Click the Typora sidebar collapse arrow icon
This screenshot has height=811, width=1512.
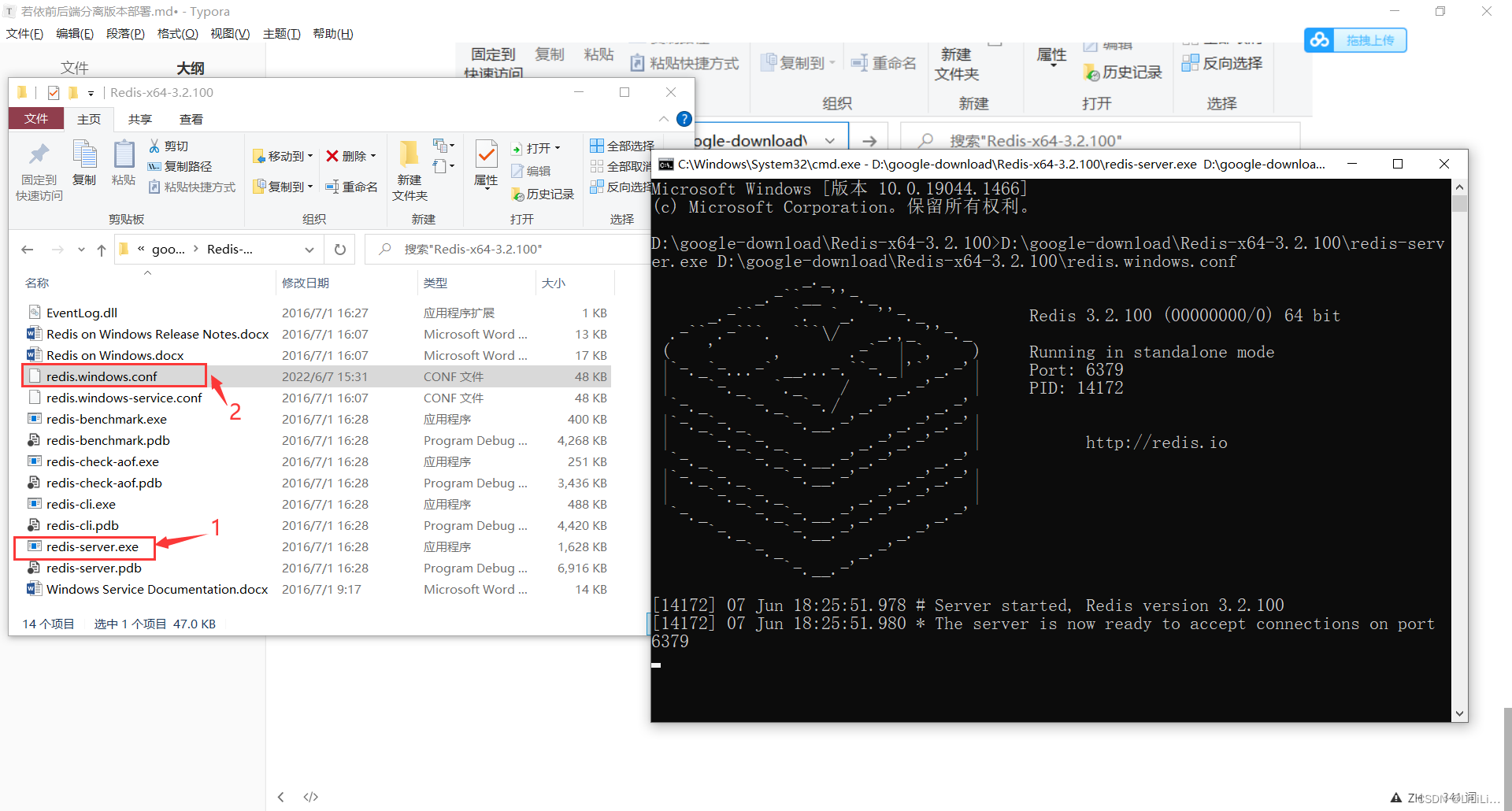click(x=281, y=797)
